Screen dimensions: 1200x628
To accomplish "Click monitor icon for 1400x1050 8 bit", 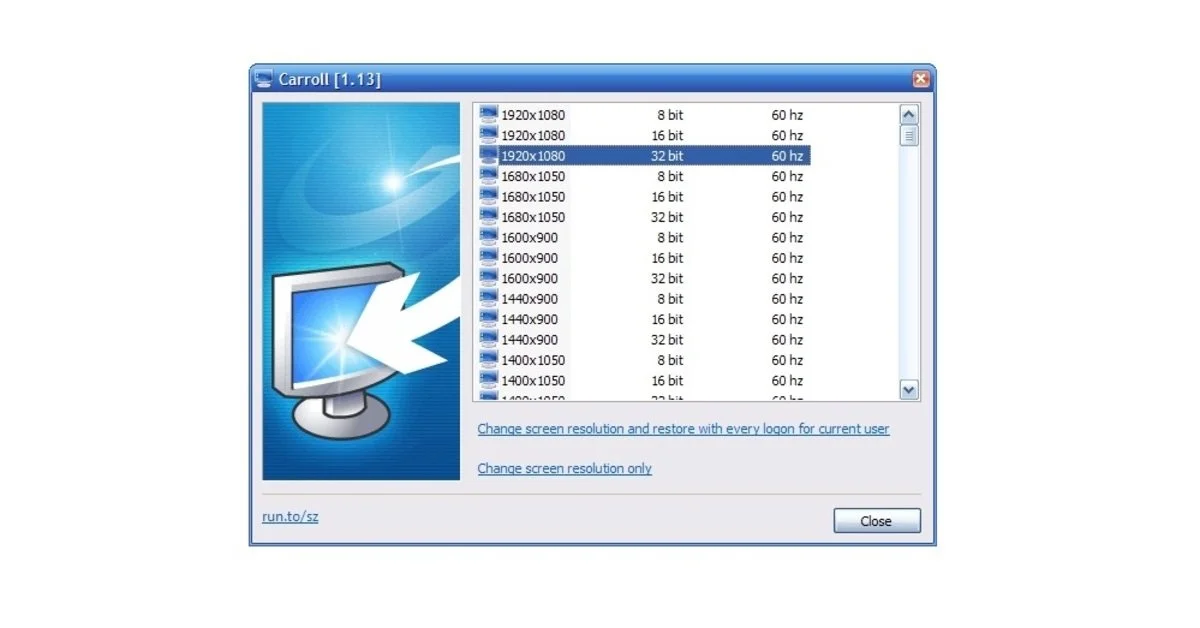I will [488, 360].
